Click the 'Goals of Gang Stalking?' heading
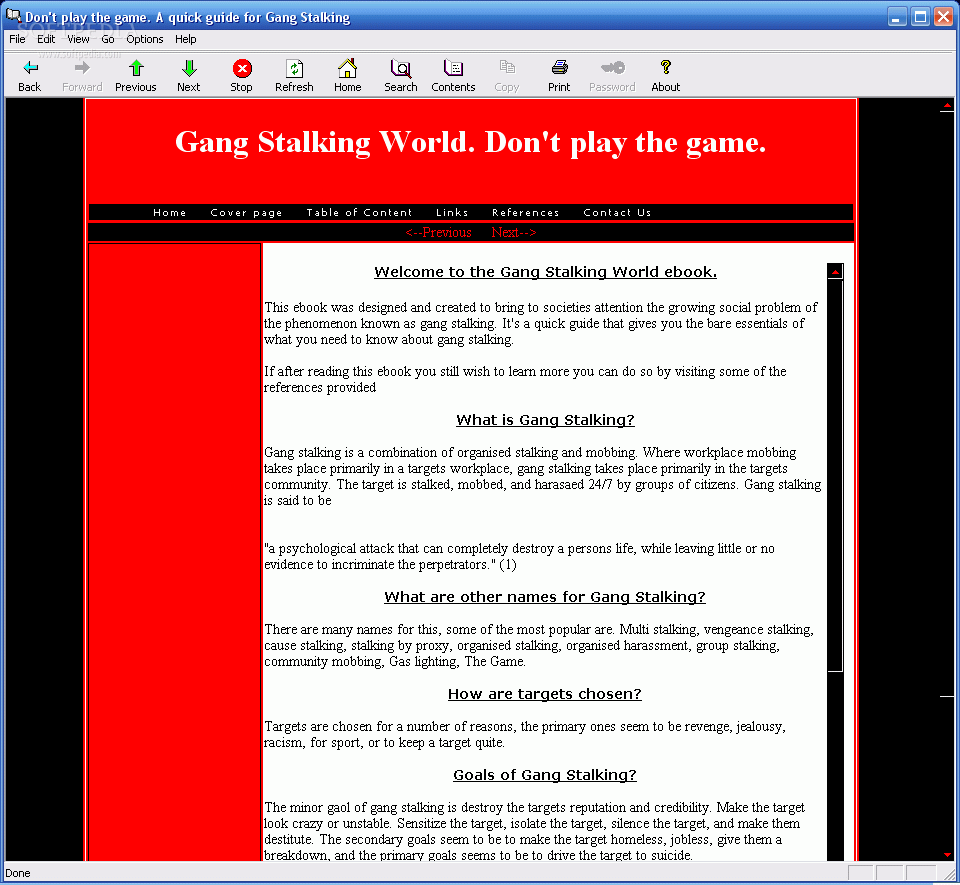960x885 pixels. coord(545,775)
